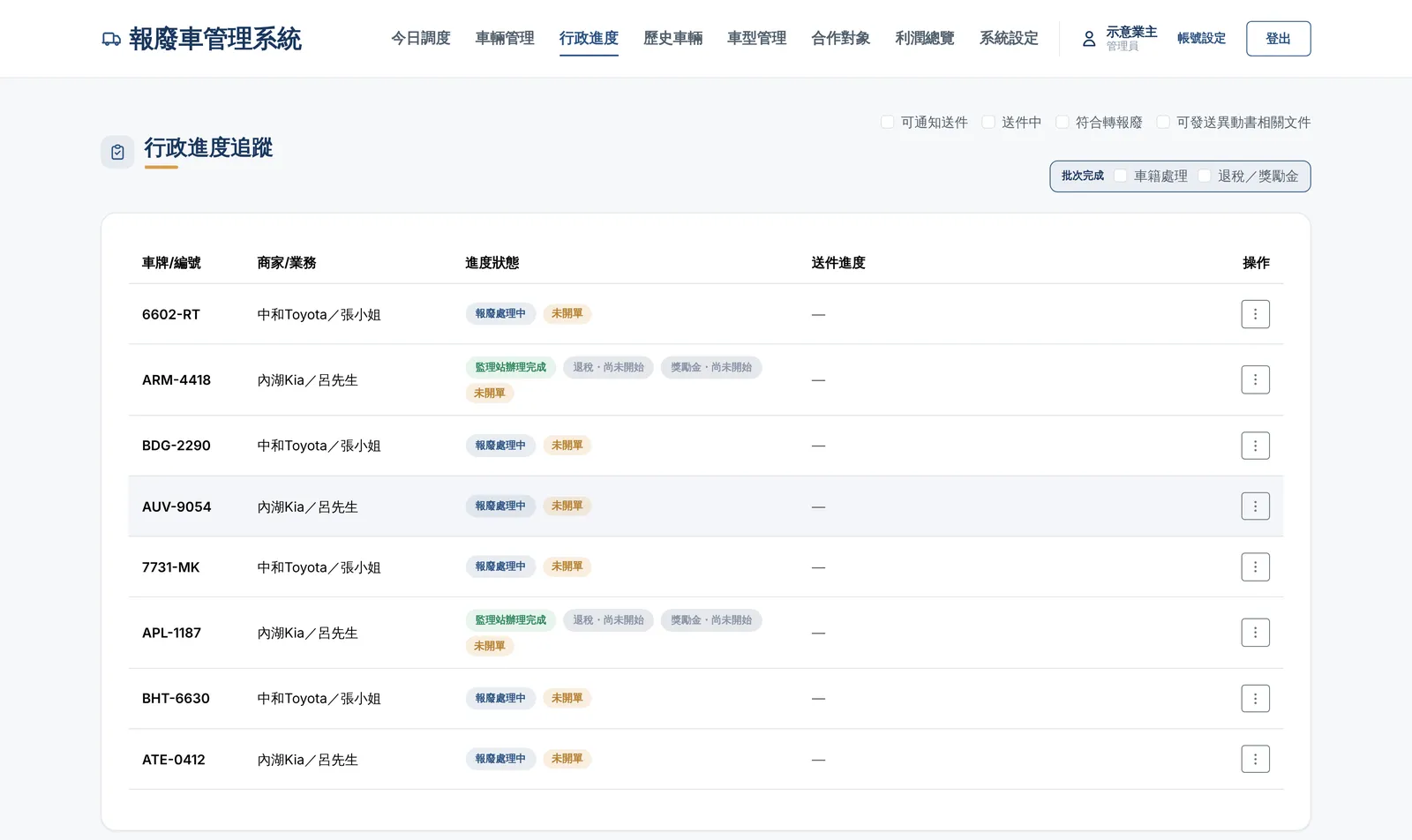Click 中和Toyota／張小姐 in 7731-MK row
The width and height of the screenshot is (1412, 840).
(x=319, y=567)
